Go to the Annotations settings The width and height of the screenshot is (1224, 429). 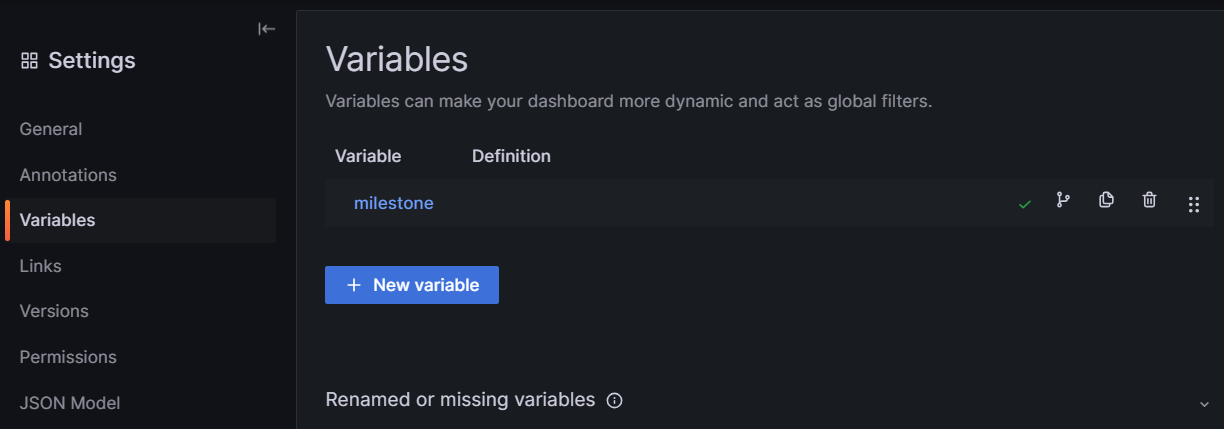coord(68,175)
